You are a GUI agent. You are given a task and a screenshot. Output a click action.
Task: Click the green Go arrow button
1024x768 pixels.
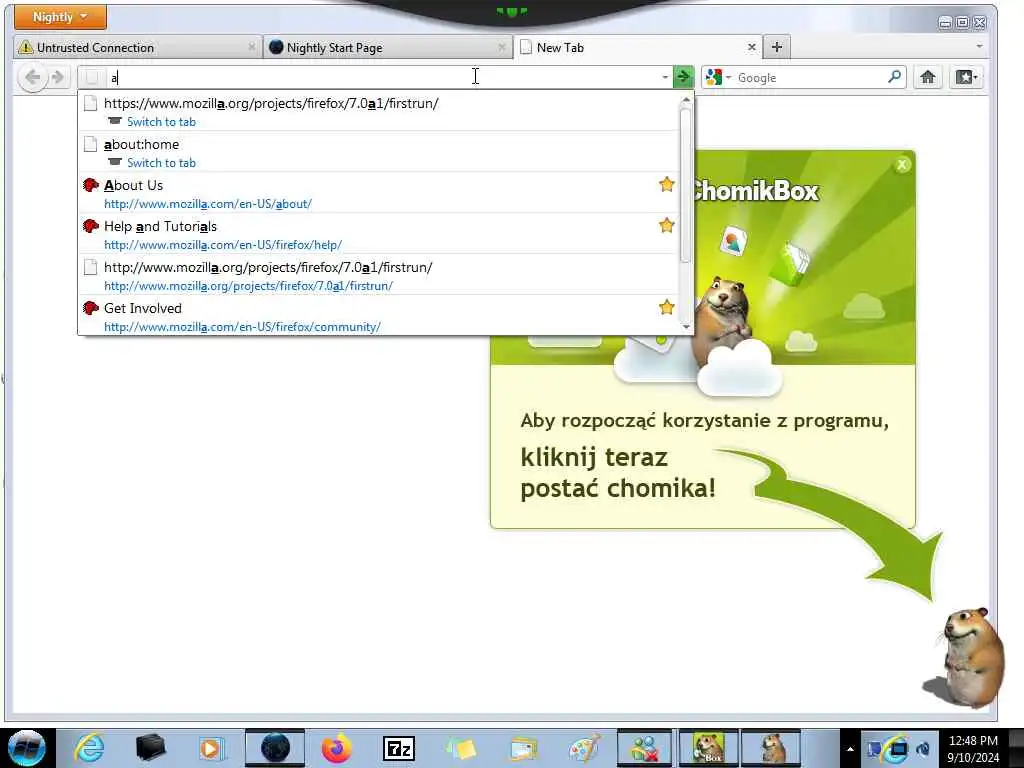pyautogui.click(x=683, y=78)
